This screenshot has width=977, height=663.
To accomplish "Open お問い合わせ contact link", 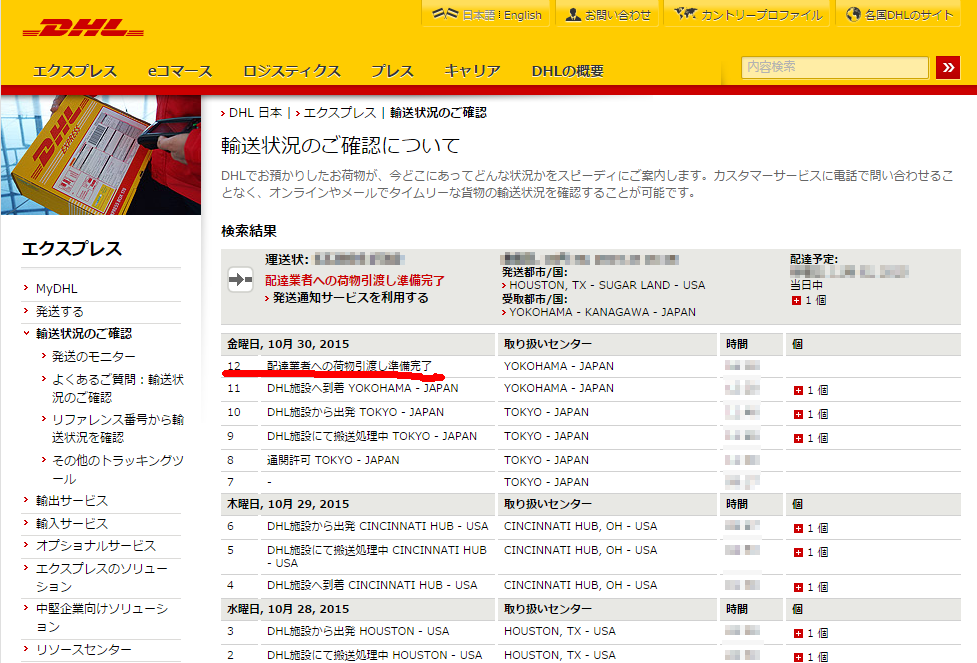I will [608, 14].
